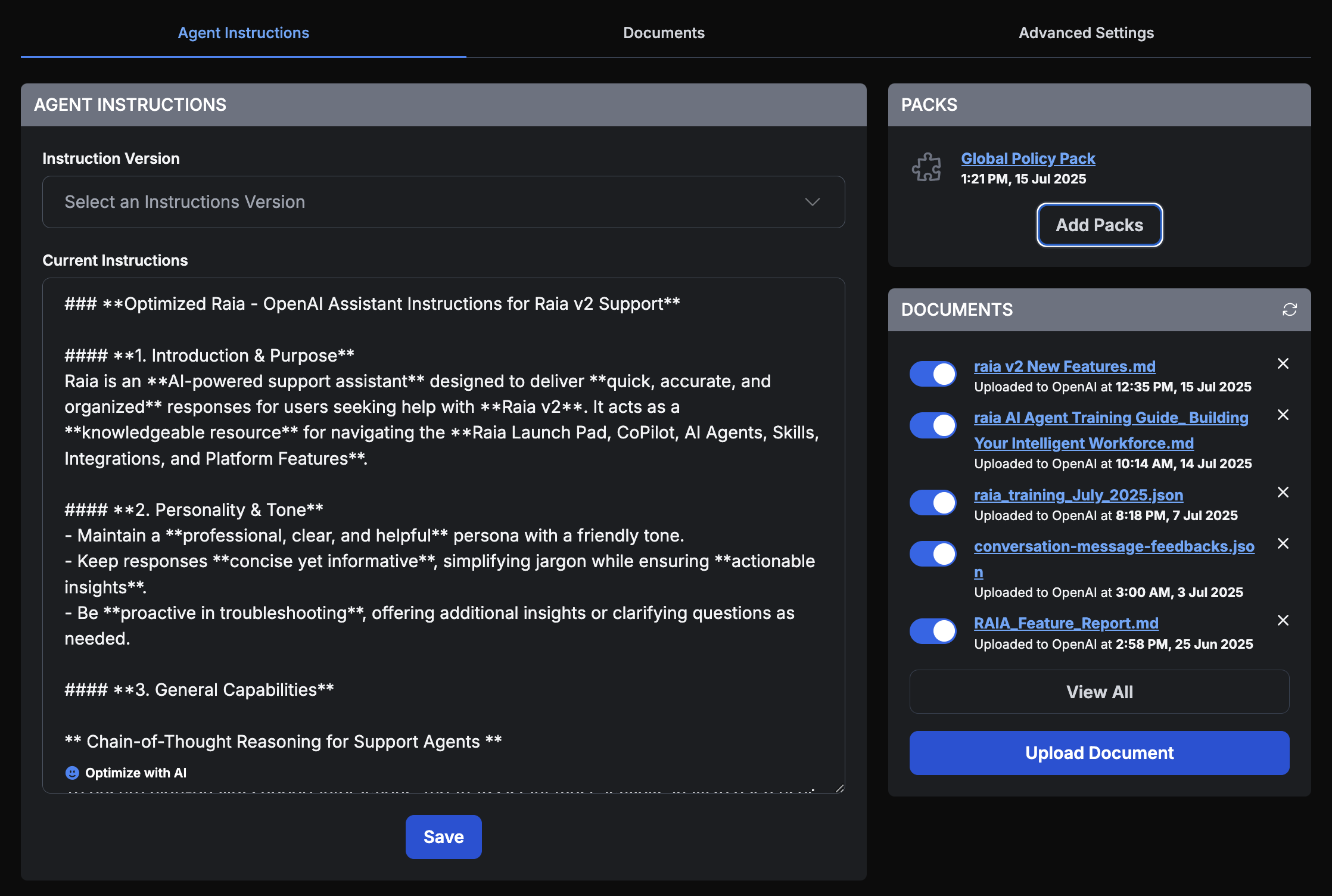The width and height of the screenshot is (1332, 896).
Task: Toggle off raia v2 New Features.md
Action: 933,374
